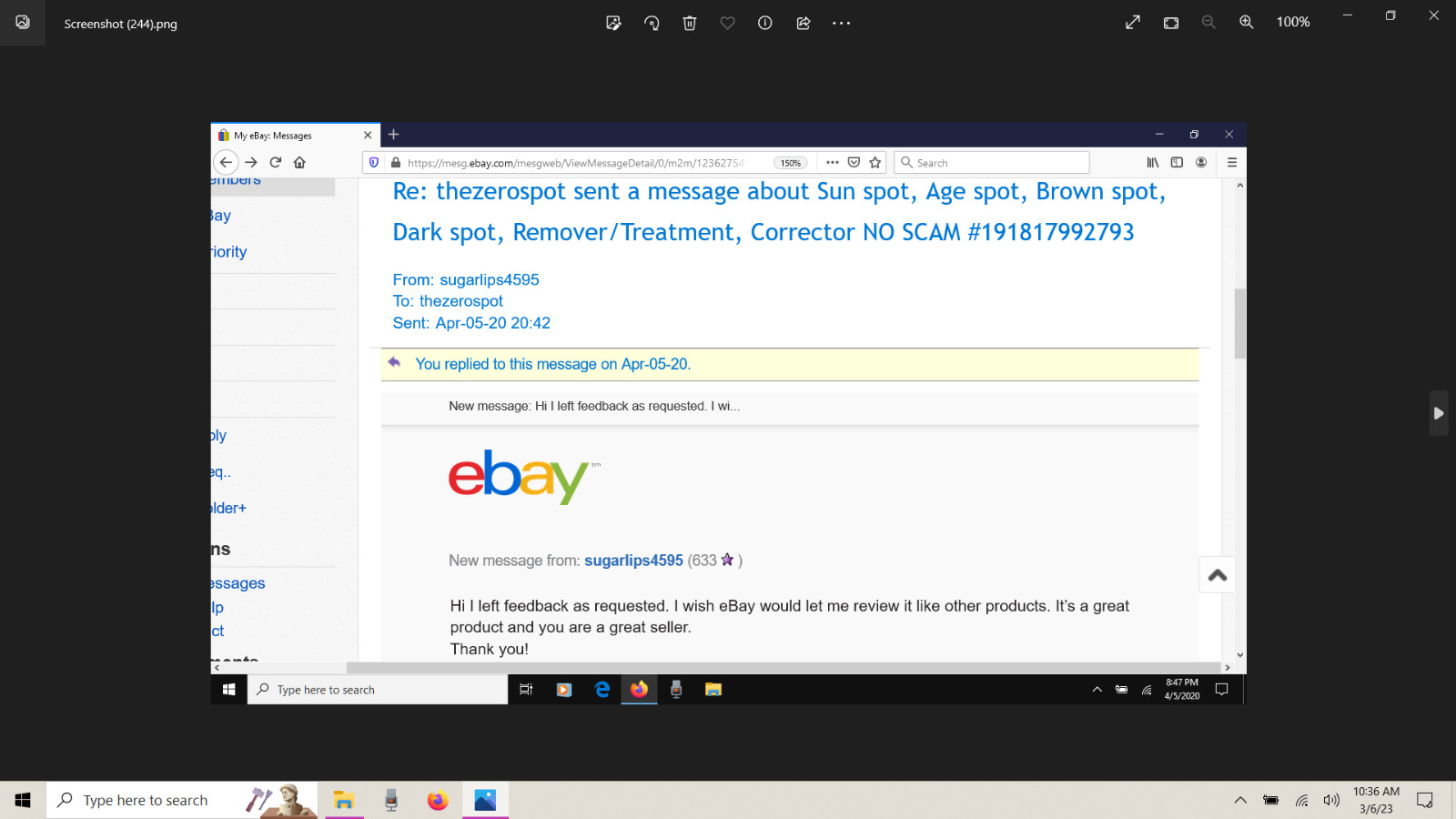This screenshot has width=1456, height=819.
Task: Click the Photos app icon at the top left
Action: point(23,22)
